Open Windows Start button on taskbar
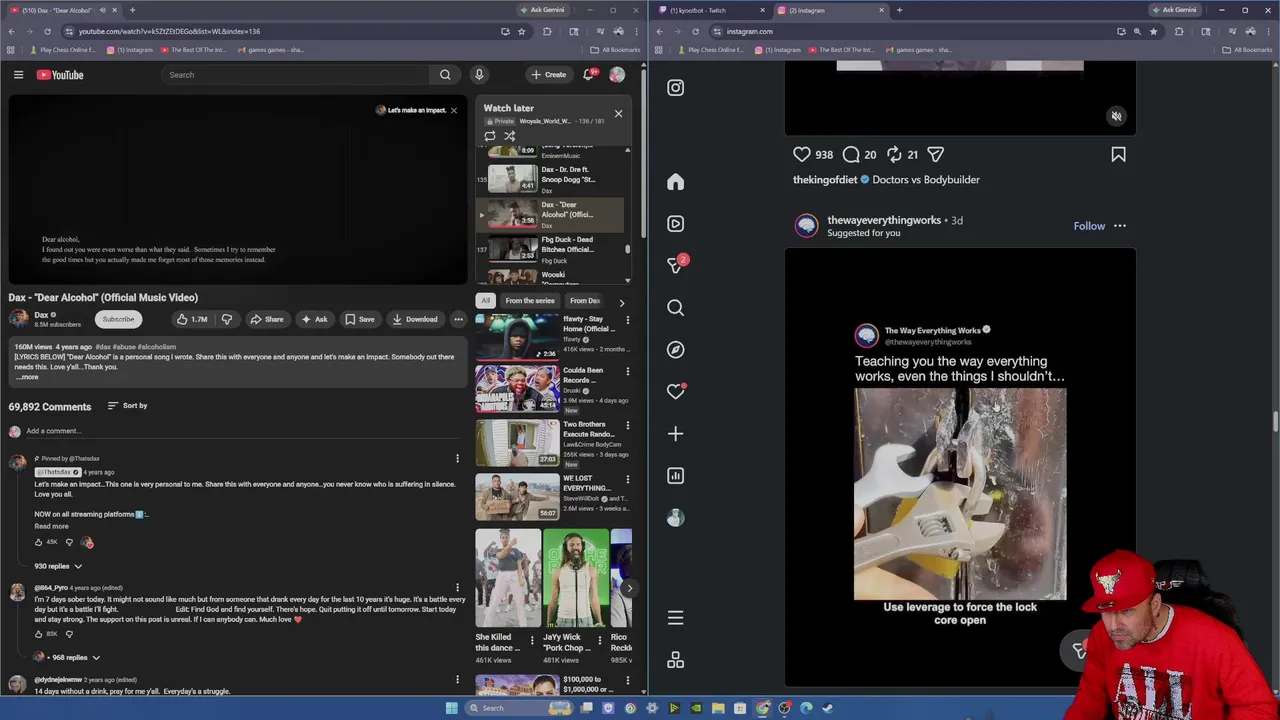This screenshot has width=1280, height=720. 452,708
